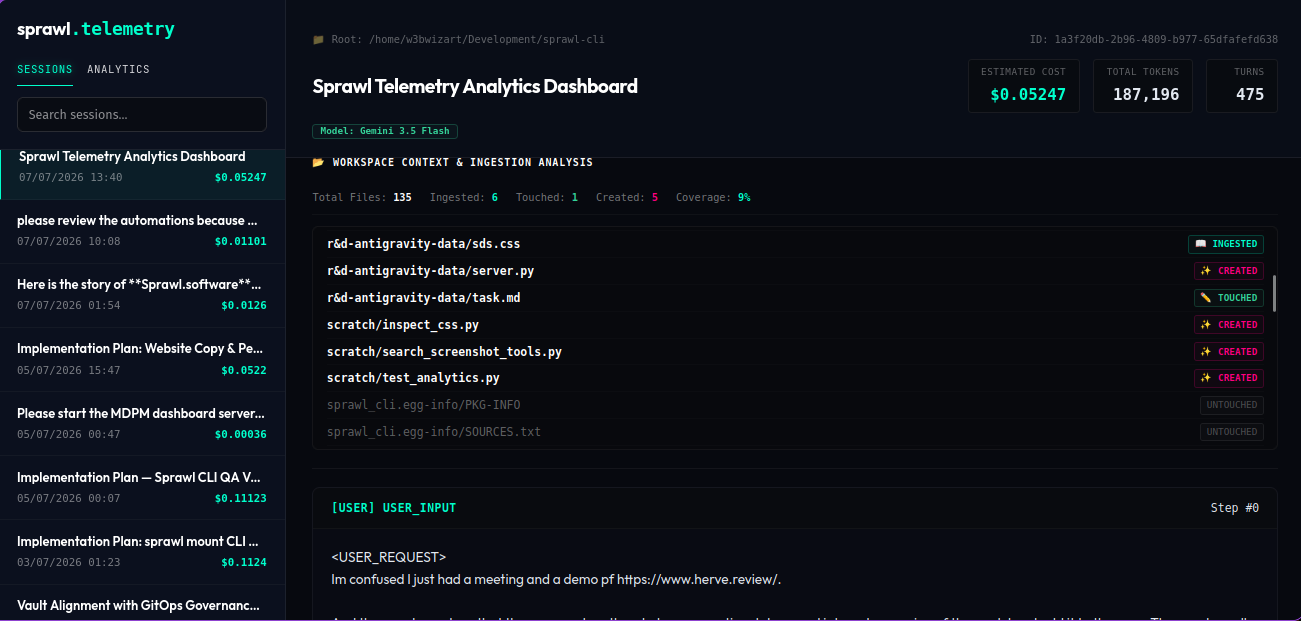The width and height of the screenshot is (1301, 621).
Task: Click the Touched: 1 stat
Action: coord(547,197)
